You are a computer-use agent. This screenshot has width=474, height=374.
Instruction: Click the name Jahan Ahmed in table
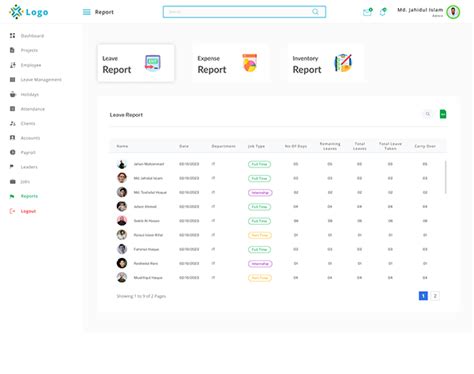pyautogui.click(x=145, y=207)
